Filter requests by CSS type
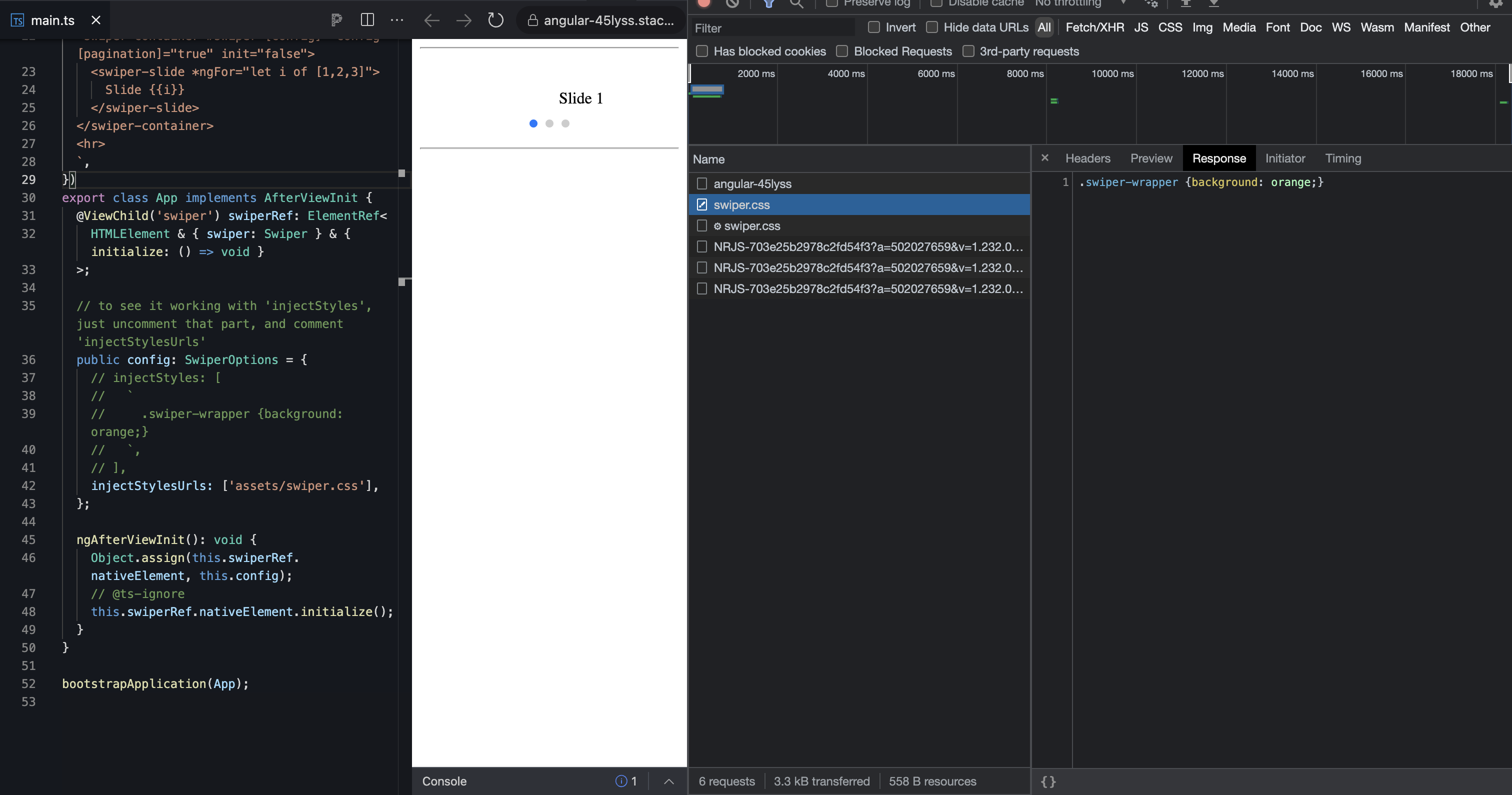1512x795 pixels. point(1170,27)
